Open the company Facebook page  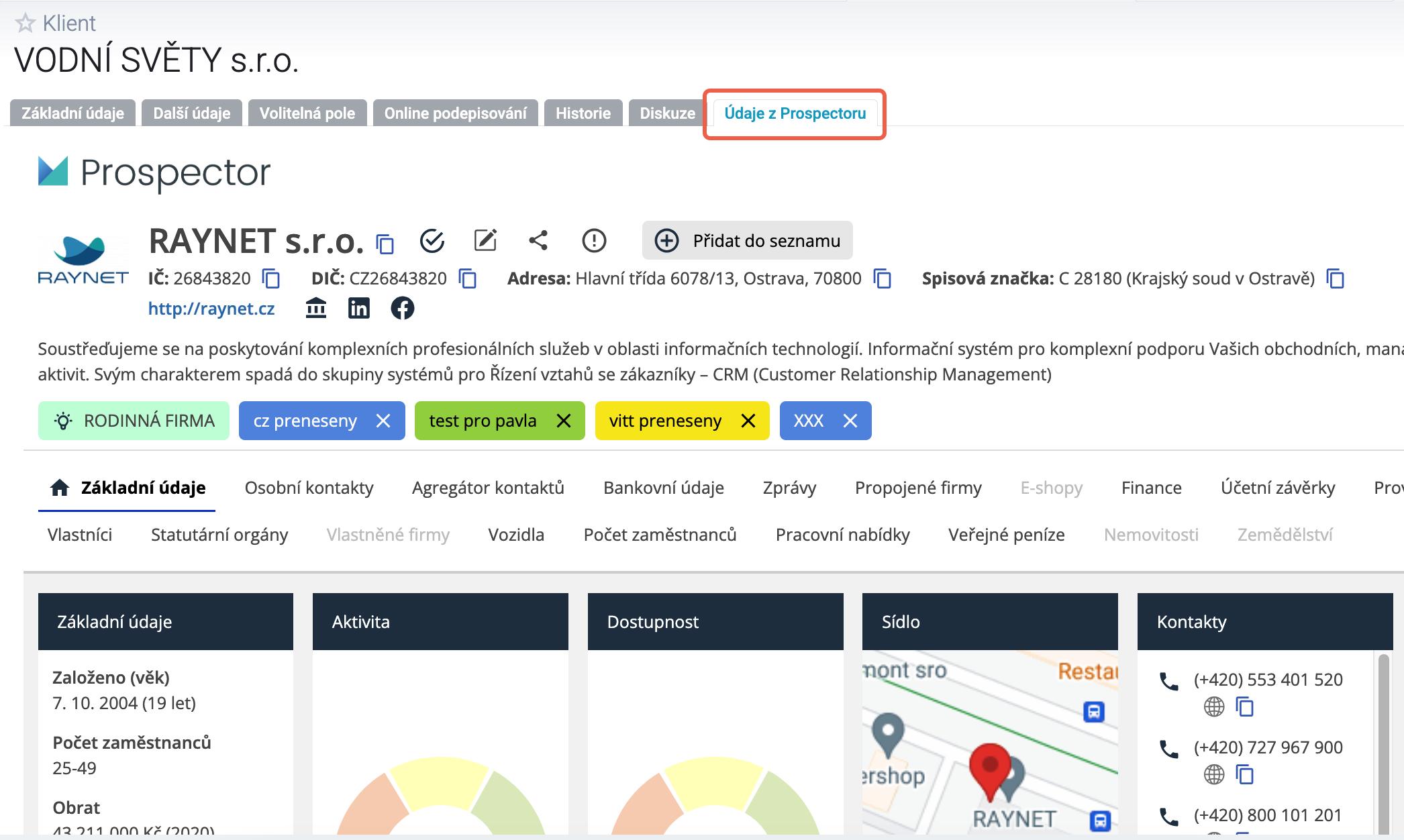(403, 309)
